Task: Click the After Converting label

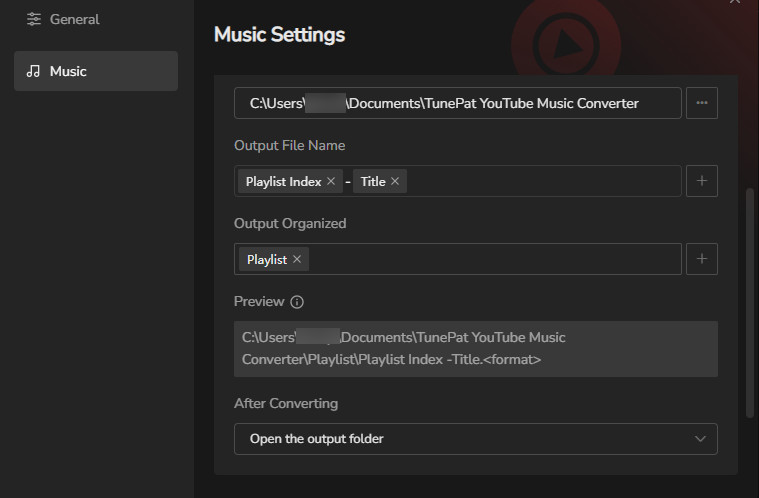Action: click(286, 404)
